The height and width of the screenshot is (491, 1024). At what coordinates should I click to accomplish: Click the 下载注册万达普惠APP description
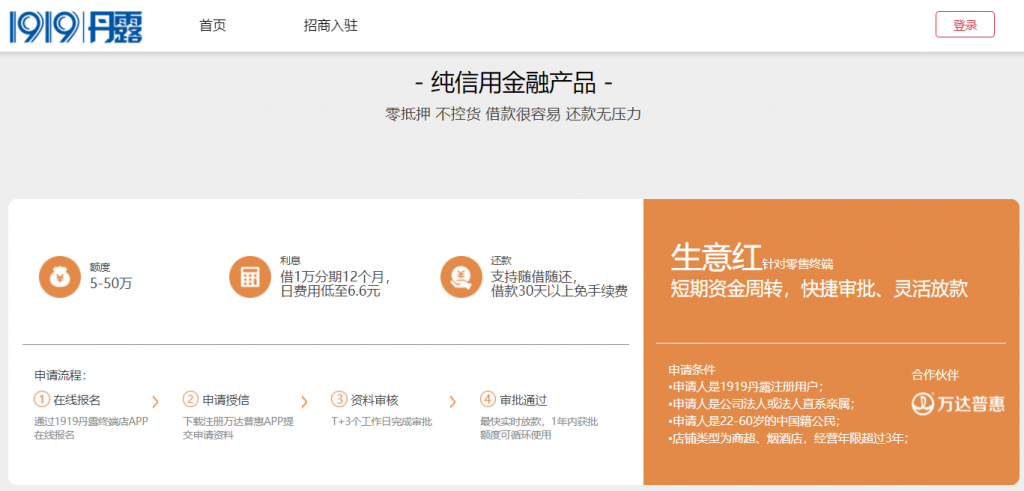(239, 428)
